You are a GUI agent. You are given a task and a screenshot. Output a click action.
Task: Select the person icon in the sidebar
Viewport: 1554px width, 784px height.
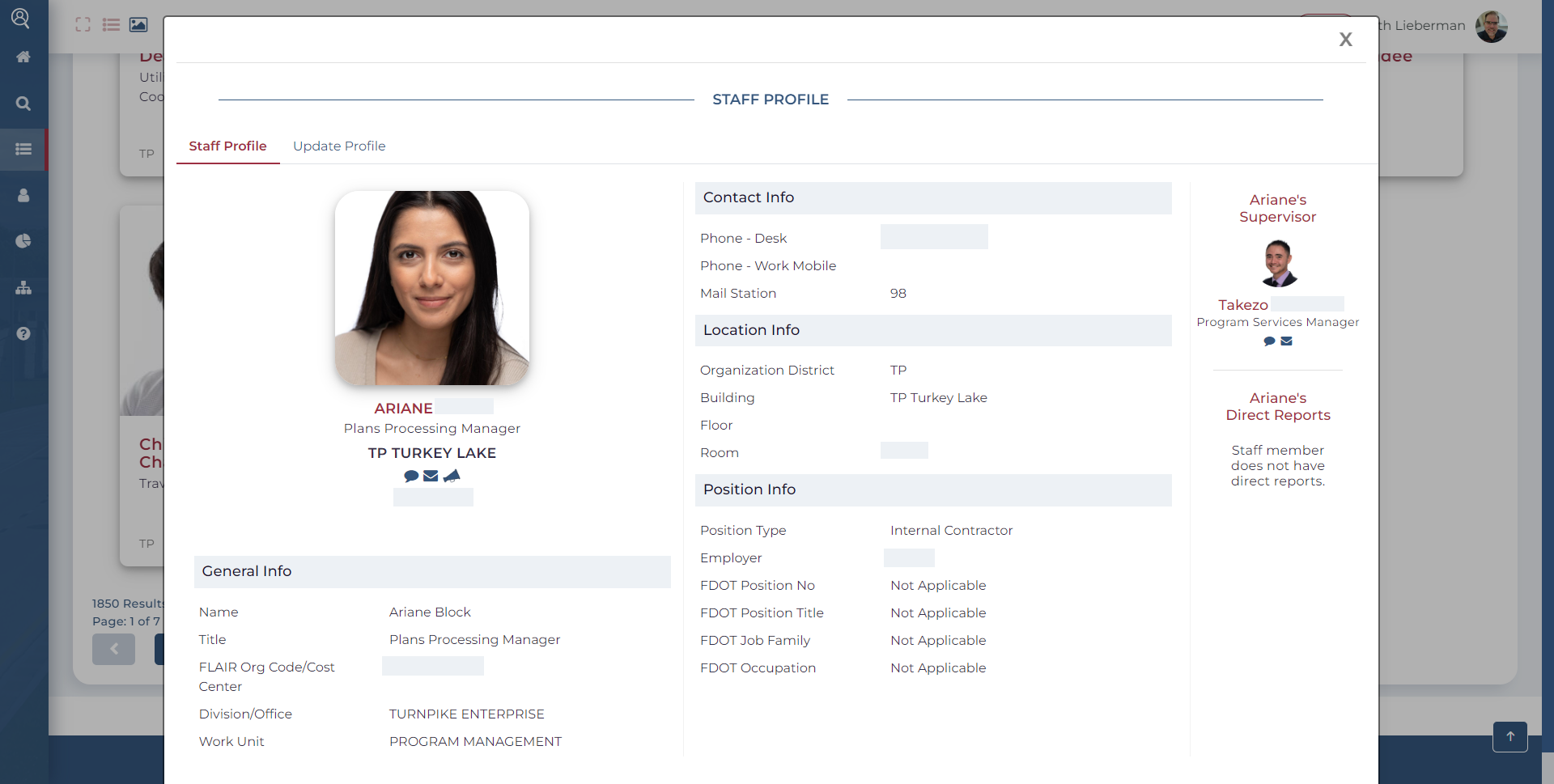click(x=23, y=196)
